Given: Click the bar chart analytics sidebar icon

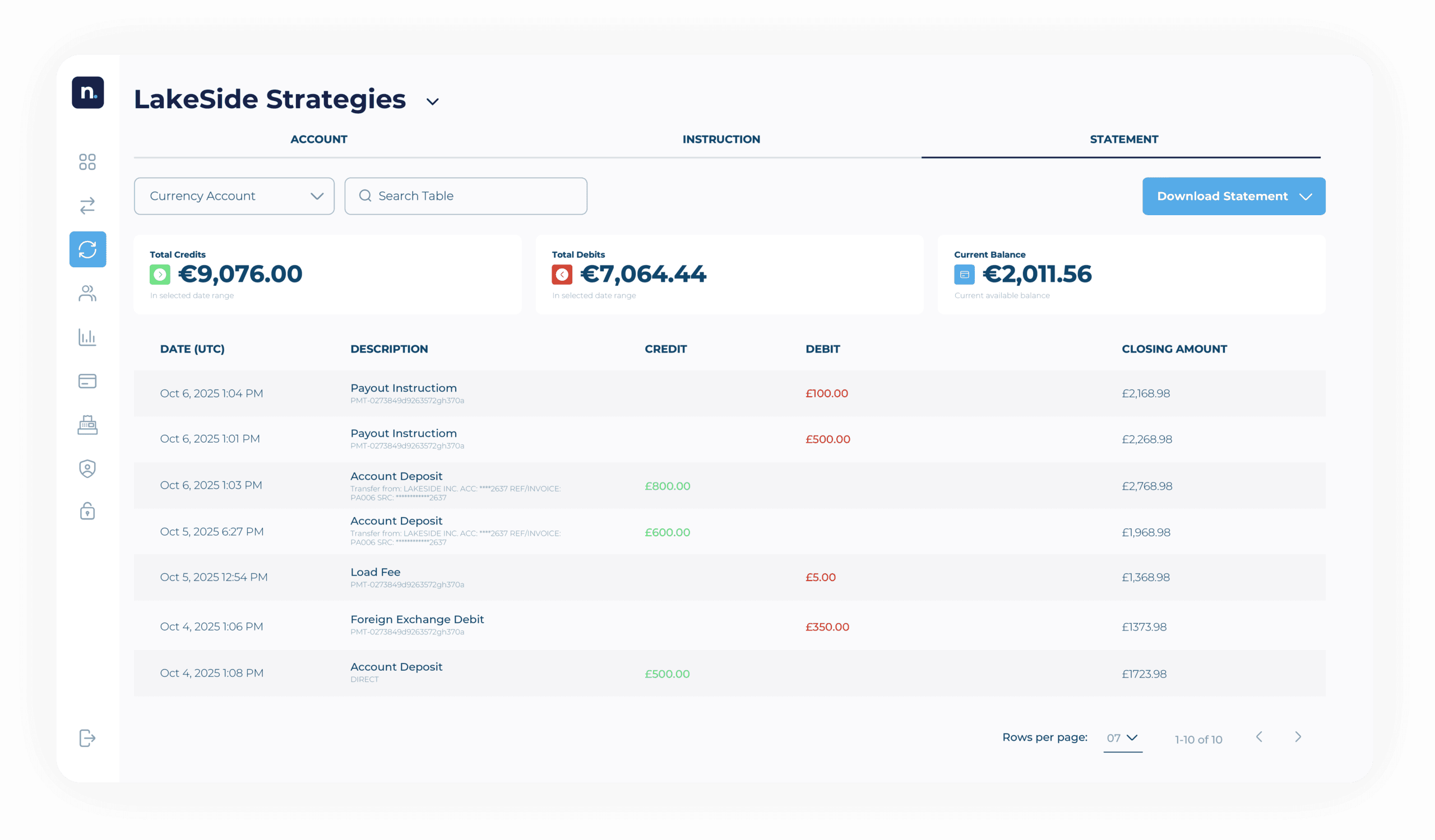Looking at the screenshot, I should tap(87, 337).
